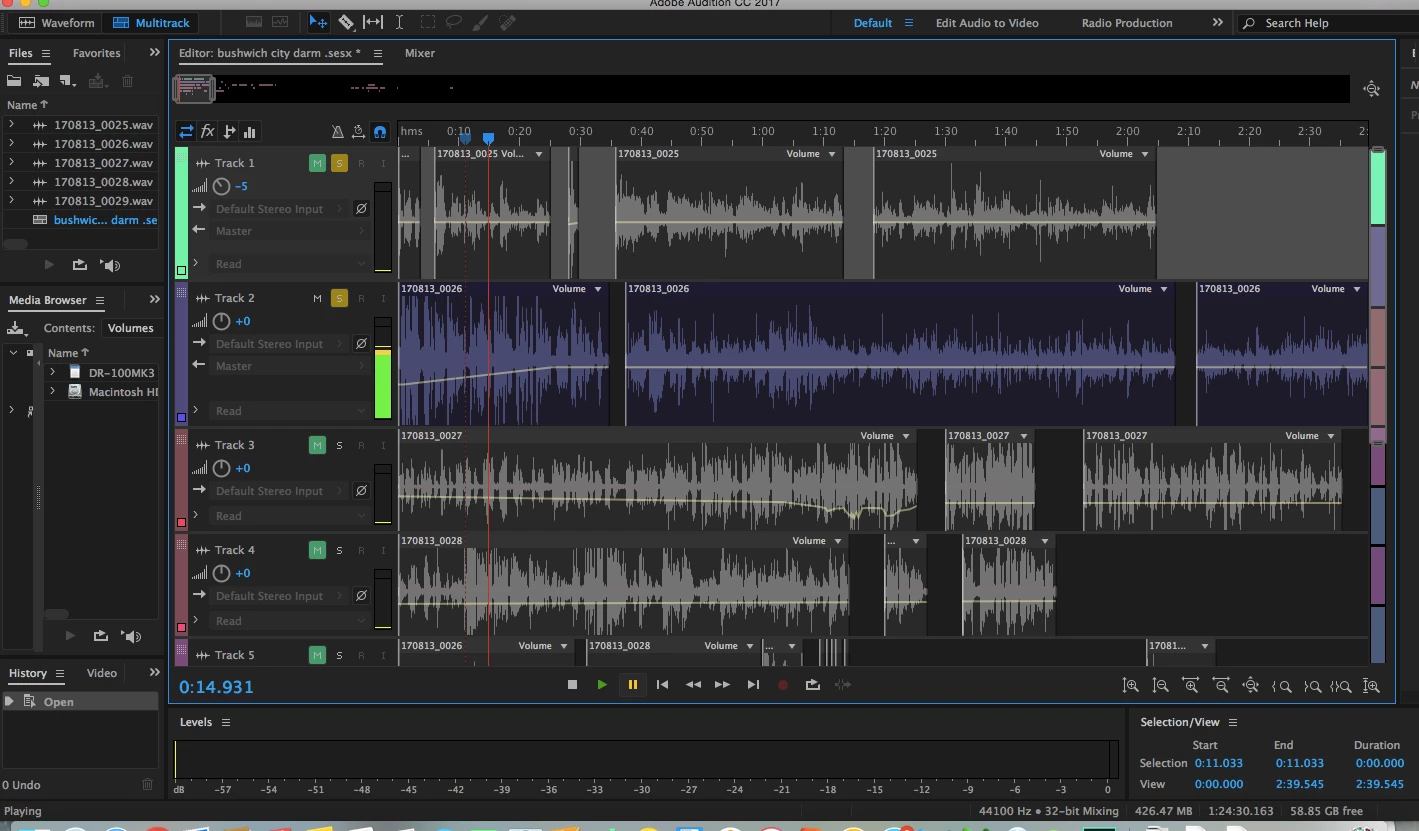Select Edit Audio to Video workspace

(x=987, y=23)
